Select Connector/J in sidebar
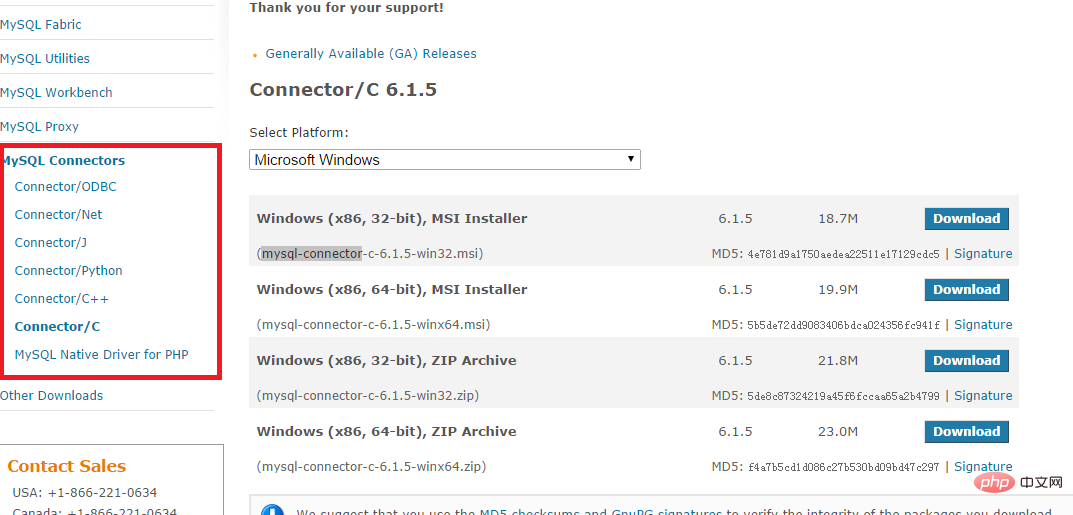 51,243
